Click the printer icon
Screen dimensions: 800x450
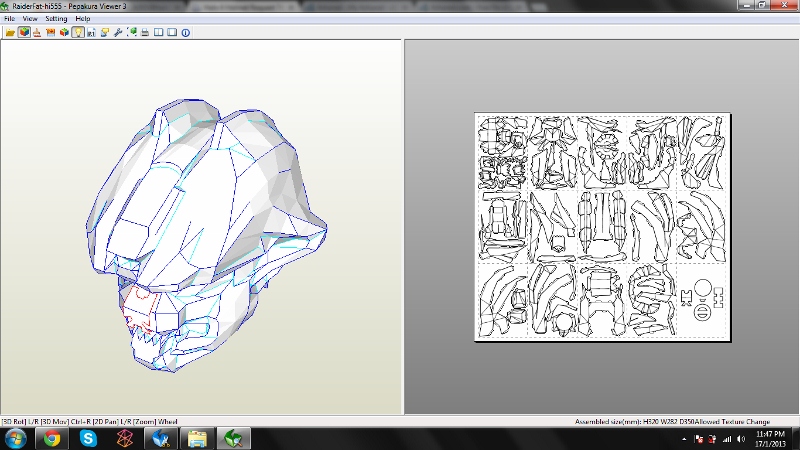pyautogui.click(x=145, y=33)
